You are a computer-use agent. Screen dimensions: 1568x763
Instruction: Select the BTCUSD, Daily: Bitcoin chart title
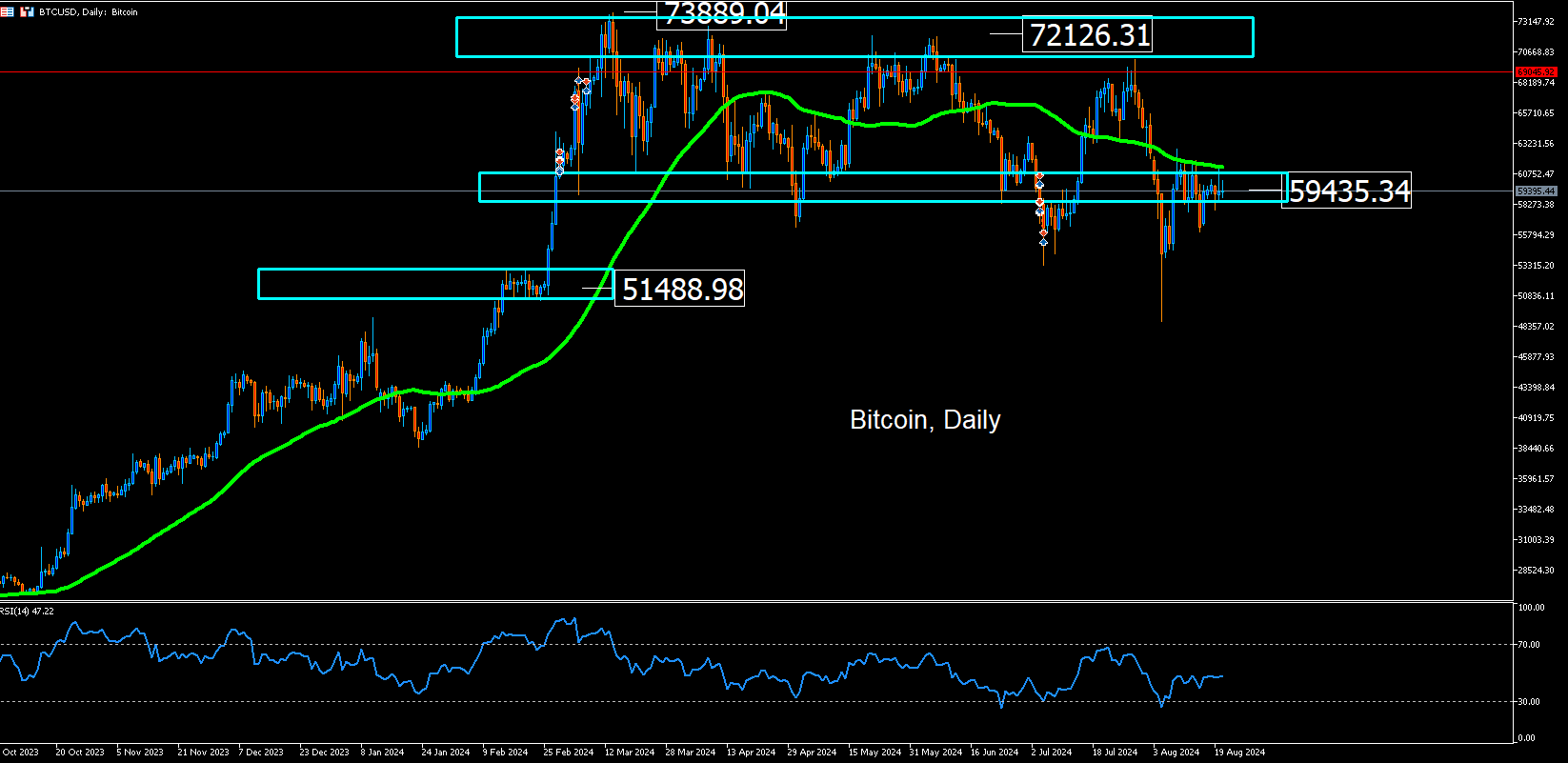coord(89,12)
